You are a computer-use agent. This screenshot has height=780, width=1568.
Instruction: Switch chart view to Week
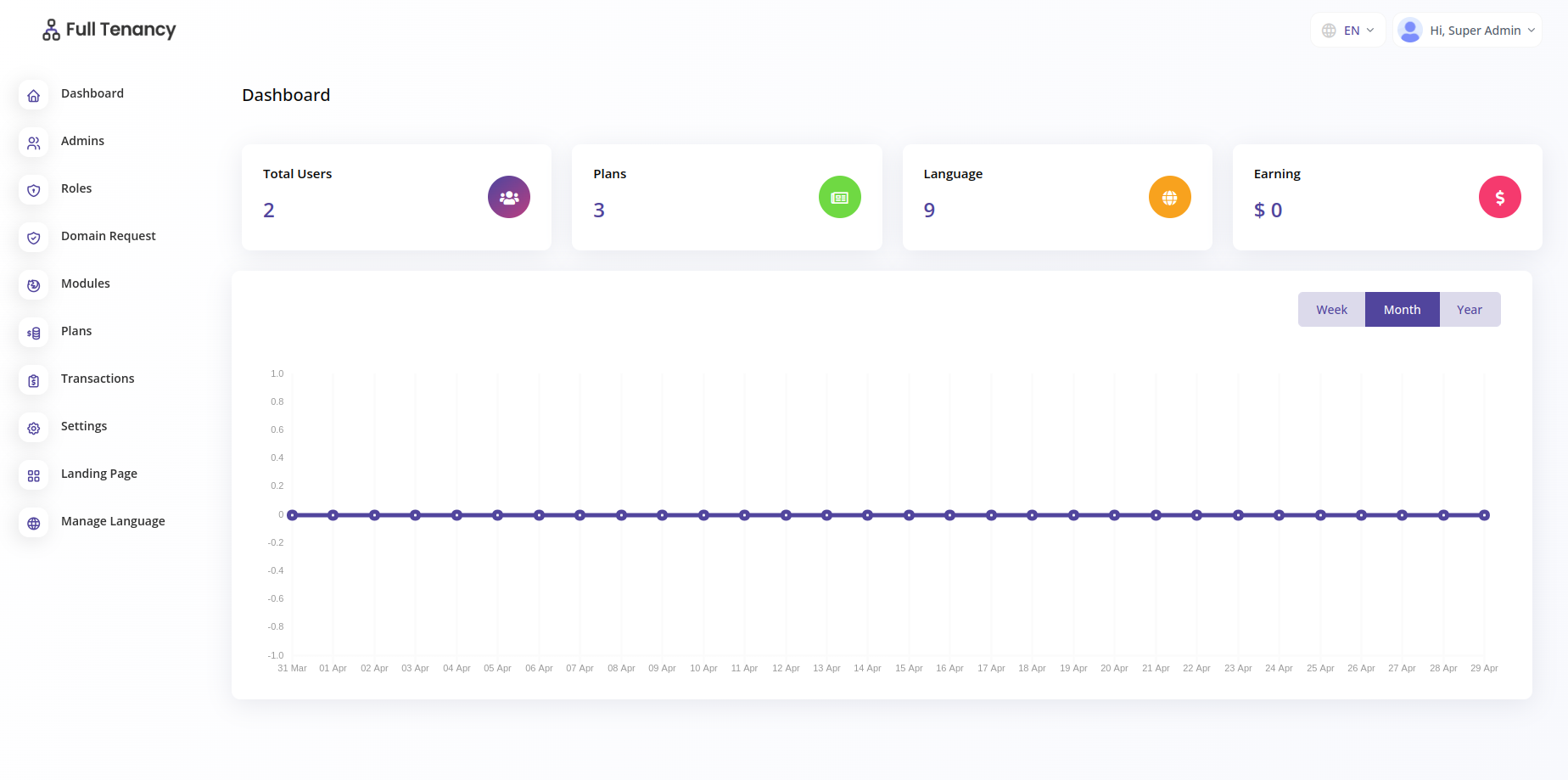tap(1330, 309)
